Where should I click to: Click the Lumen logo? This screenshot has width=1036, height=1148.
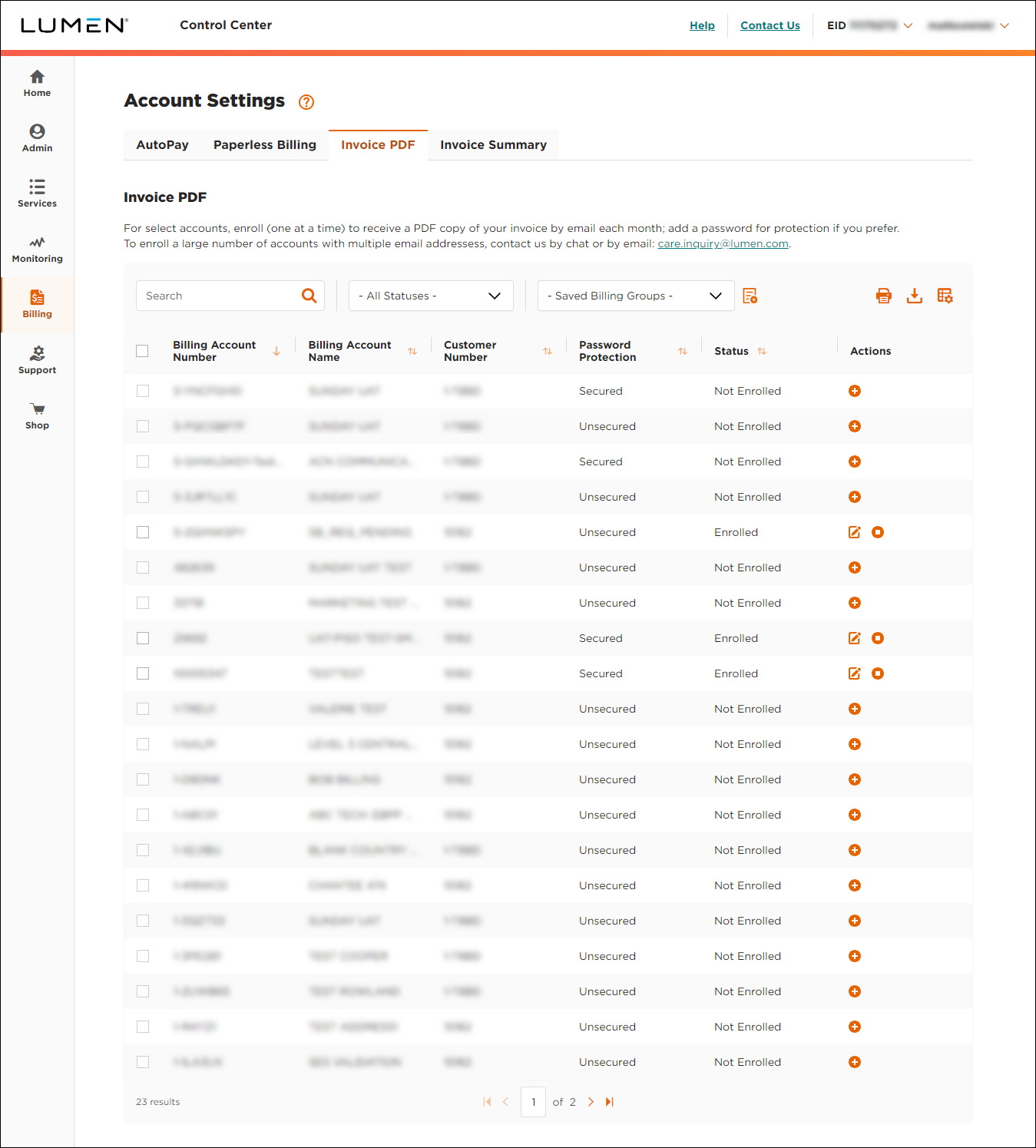[74, 25]
